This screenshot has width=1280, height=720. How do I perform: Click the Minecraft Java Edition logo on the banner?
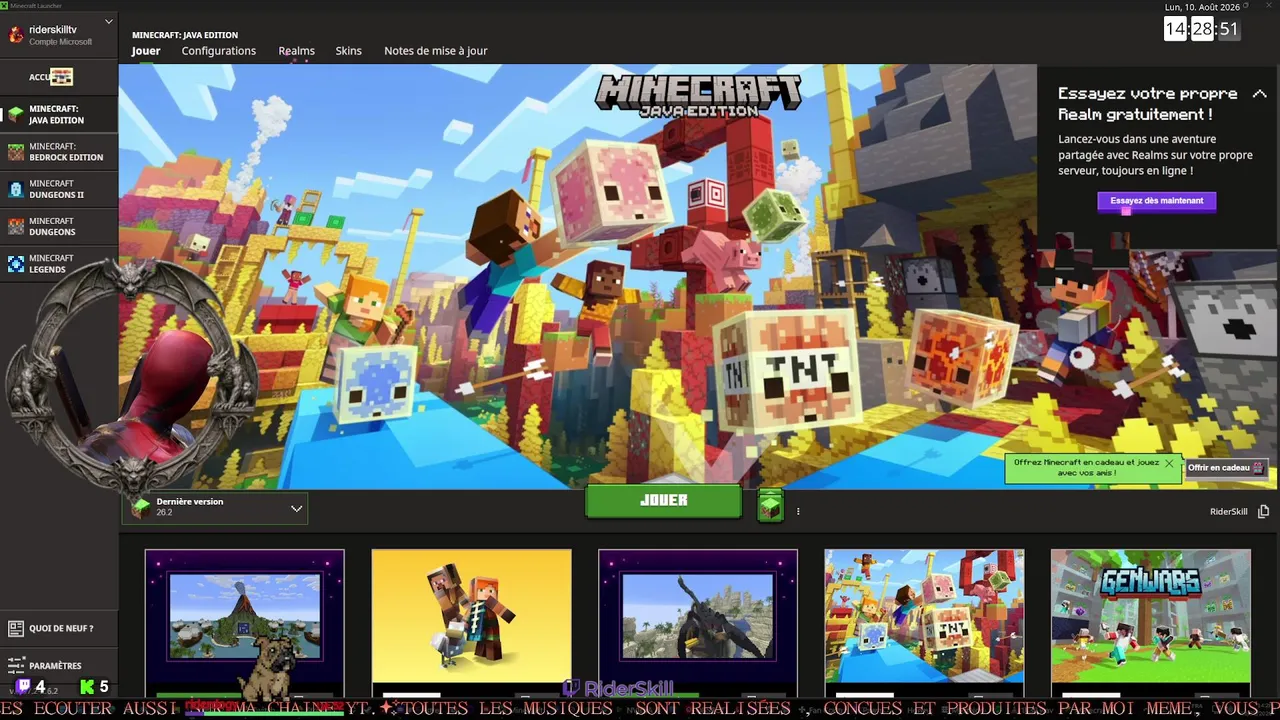click(698, 95)
